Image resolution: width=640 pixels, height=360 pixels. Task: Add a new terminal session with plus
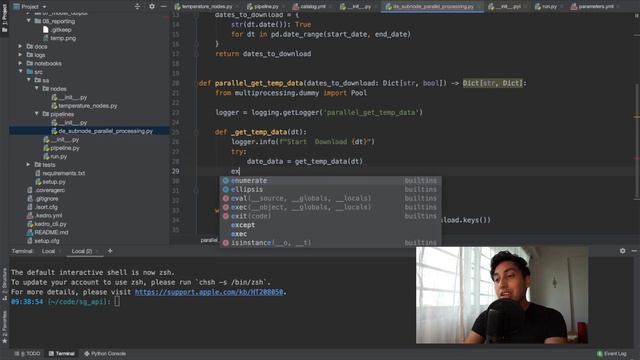[110, 251]
